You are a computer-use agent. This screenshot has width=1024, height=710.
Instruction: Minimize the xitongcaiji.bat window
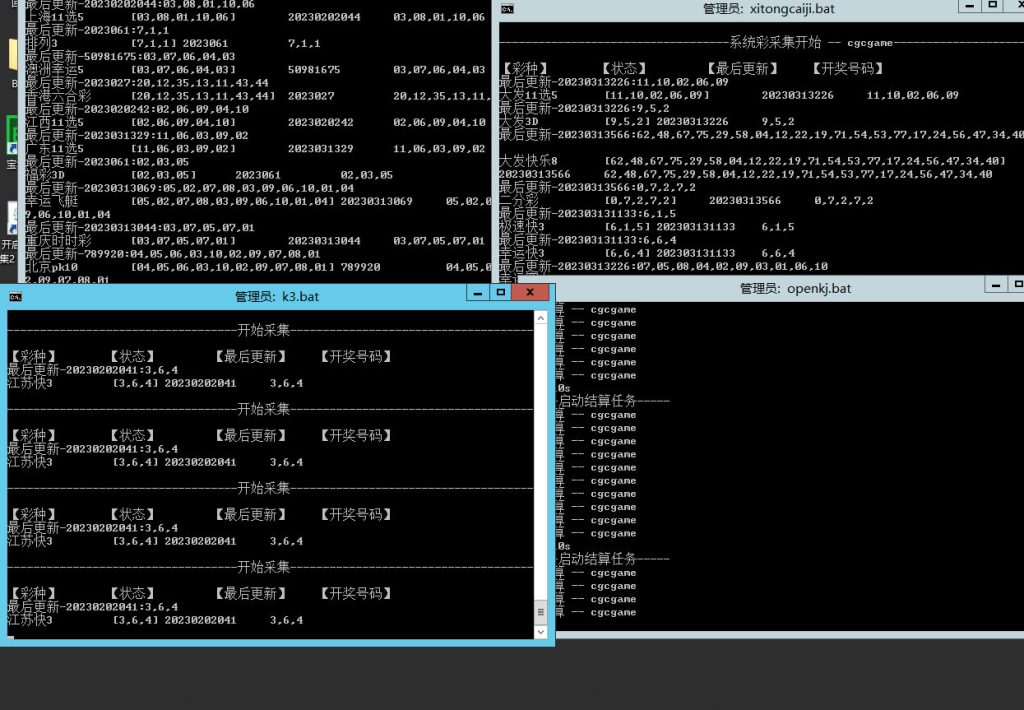click(968, 6)
